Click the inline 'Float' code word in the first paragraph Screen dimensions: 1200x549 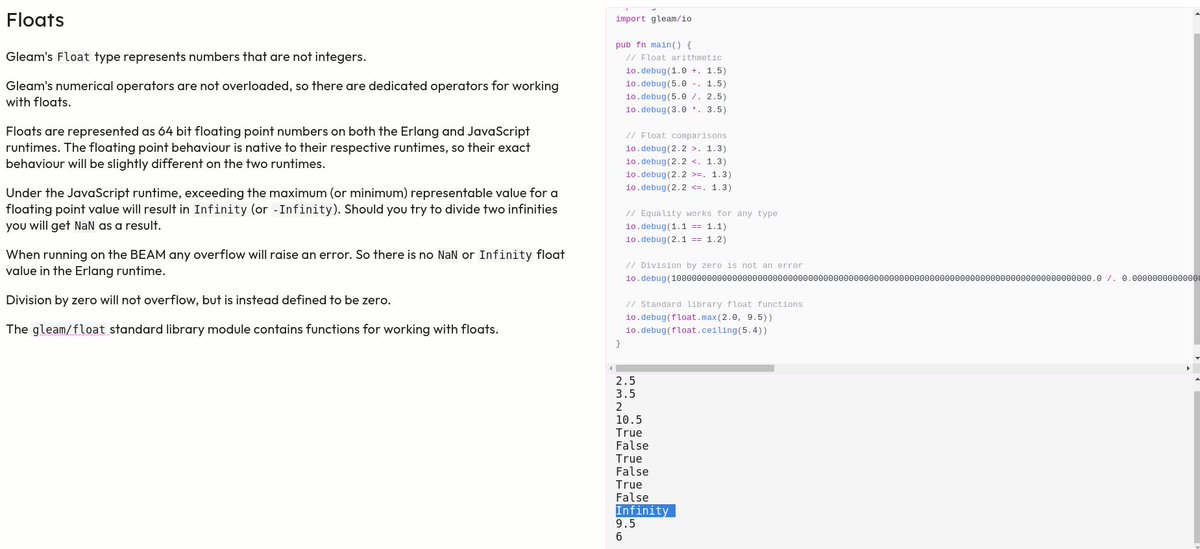[73, 57]
